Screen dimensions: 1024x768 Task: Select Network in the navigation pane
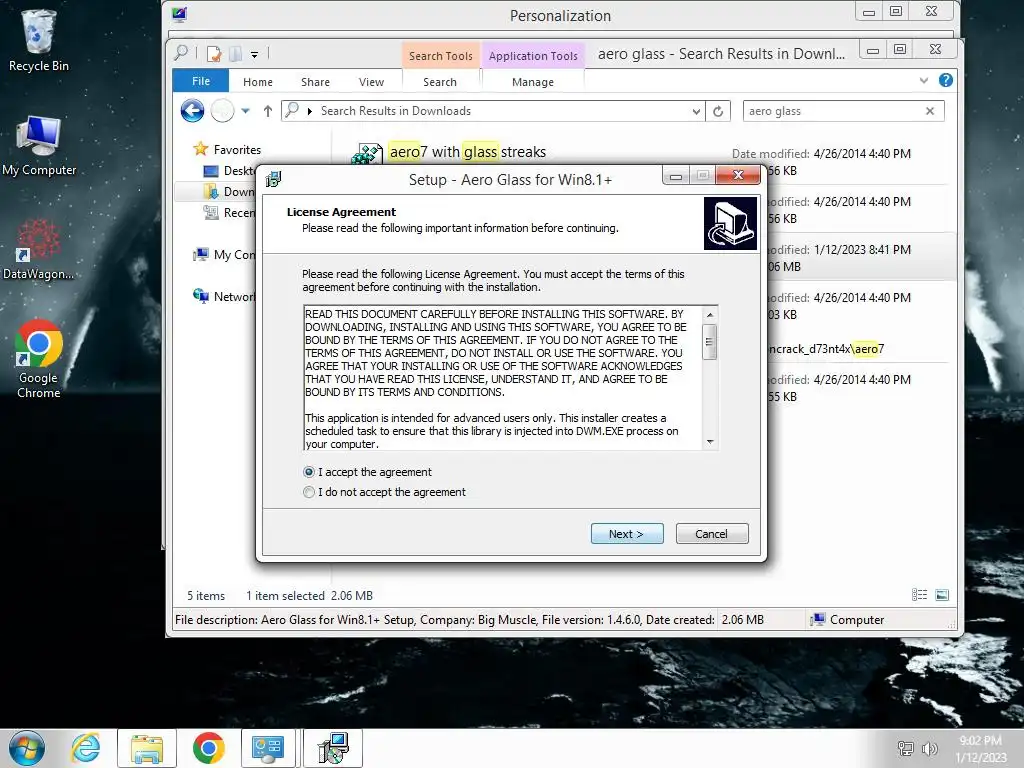click(223, 296)
